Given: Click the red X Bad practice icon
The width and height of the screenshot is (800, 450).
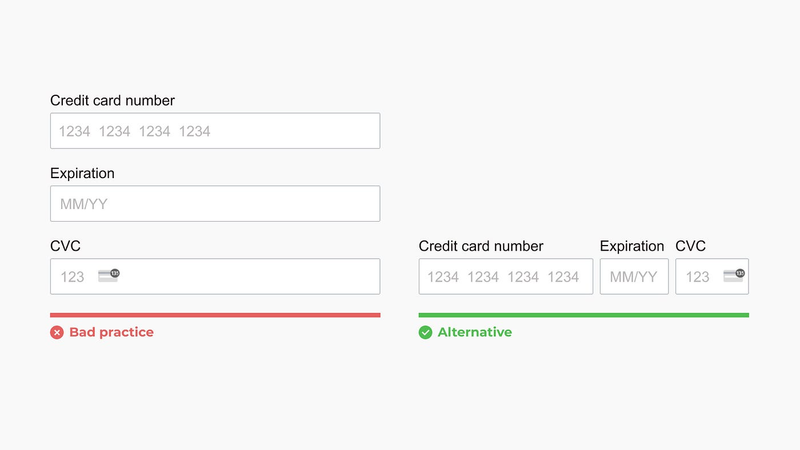Looking at the screenshot, I should click(57, 333).
